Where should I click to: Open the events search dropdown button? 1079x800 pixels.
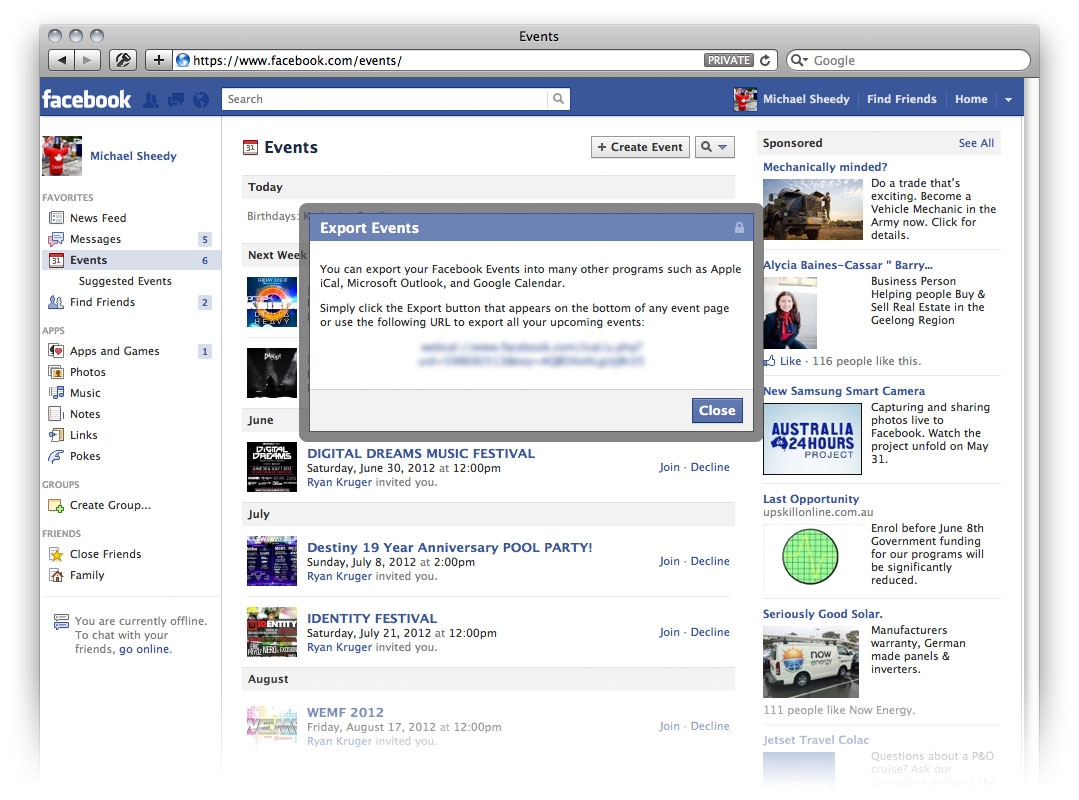(x=714, y=147)
